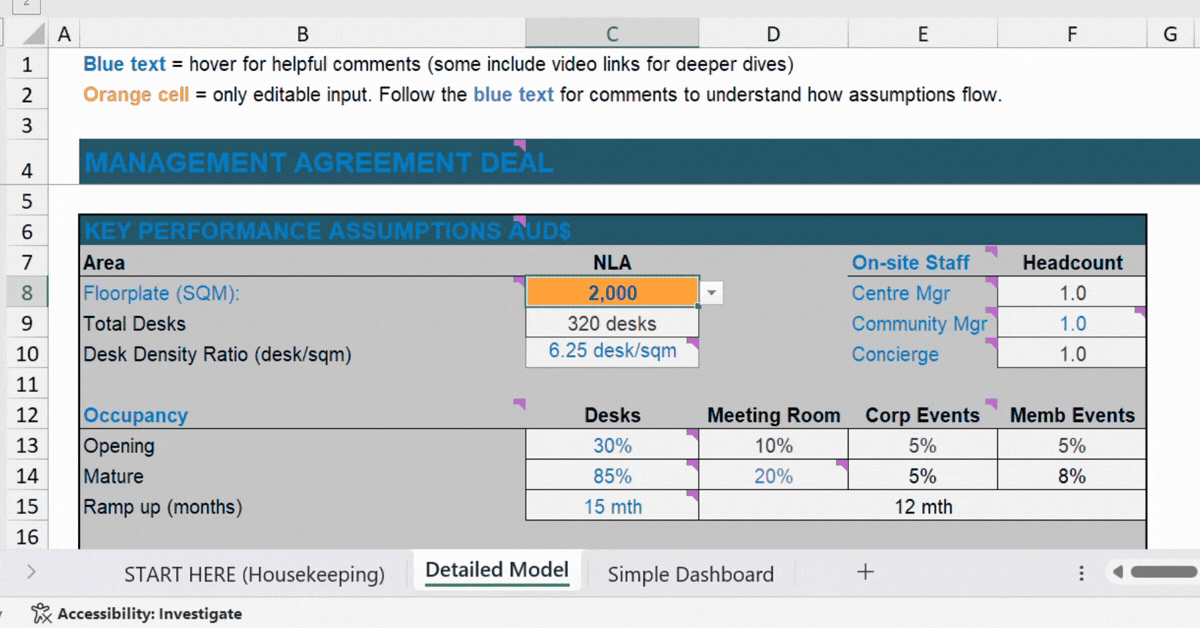This screenshot has width=1200, height=628.
Task: Click the blue Community Mgr label
Action: point(918,324)
